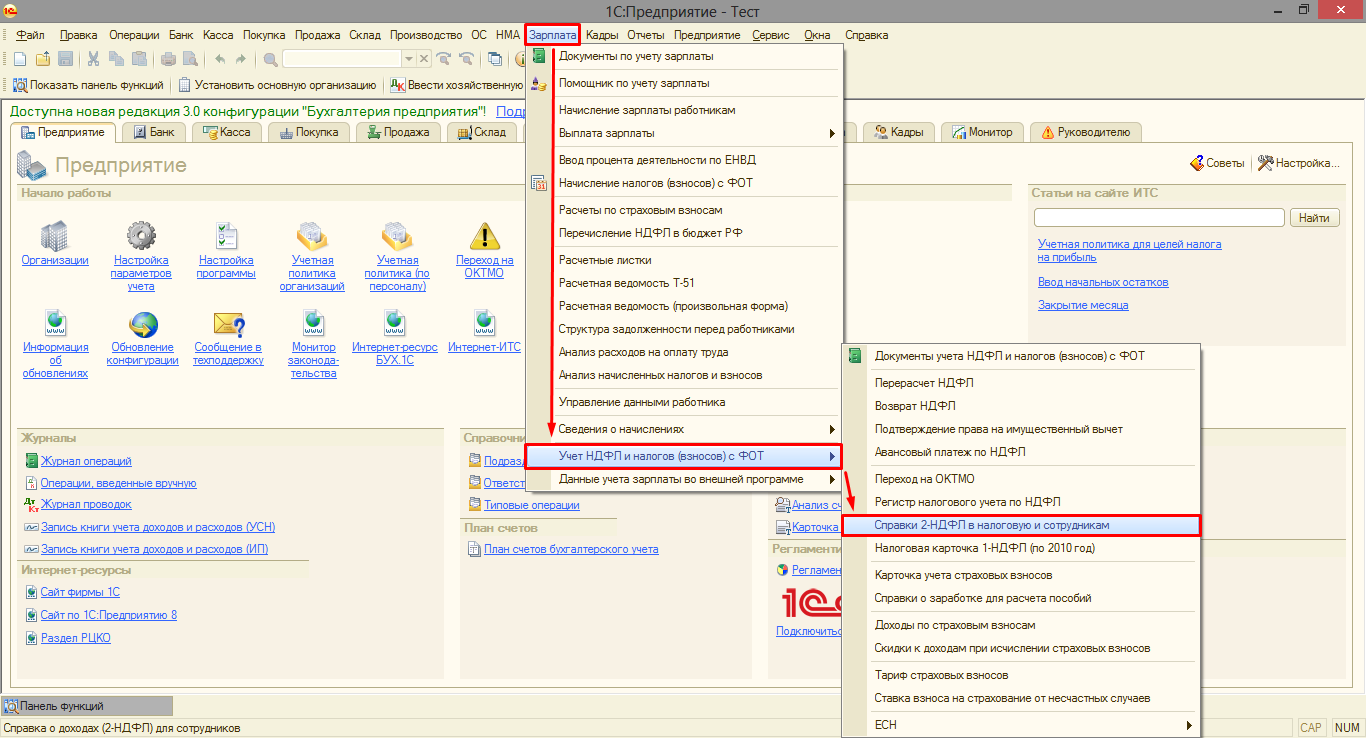1366x738 pixels.
Task: Clear the toolbar search field with X
Action: tap(424, 59)
